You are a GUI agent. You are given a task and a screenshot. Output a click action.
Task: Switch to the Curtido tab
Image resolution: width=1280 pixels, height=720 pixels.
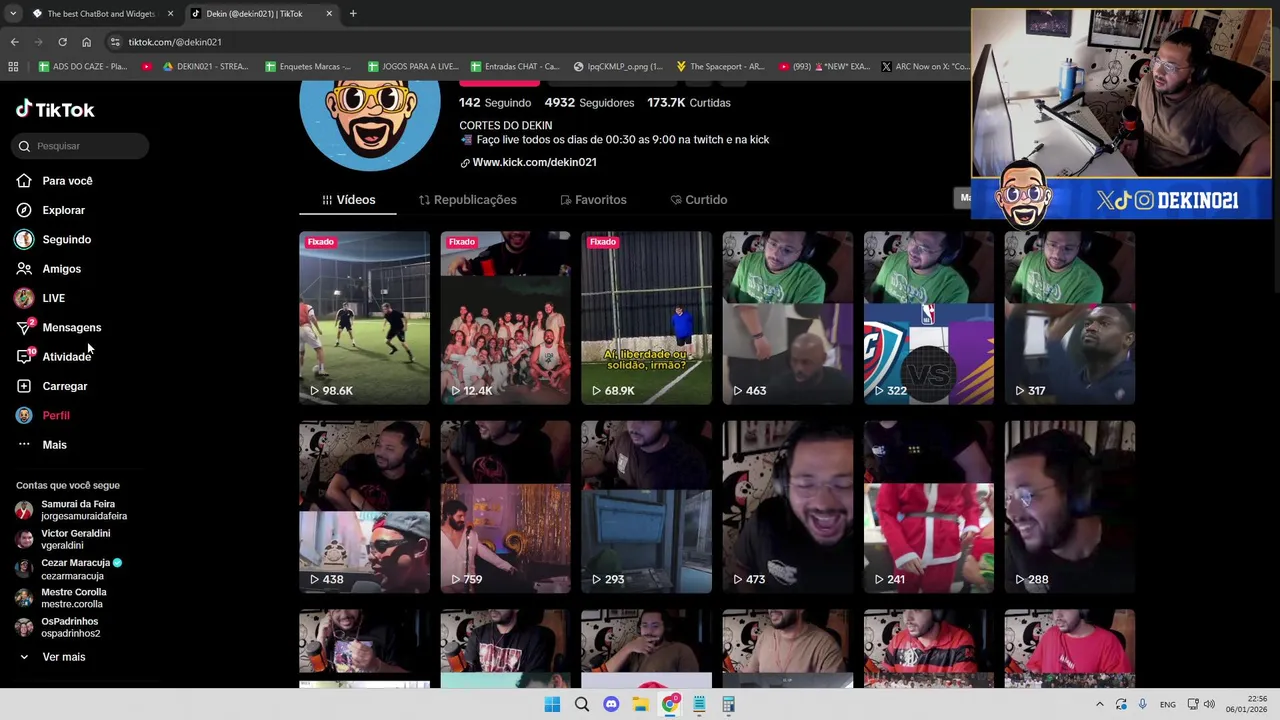click(698, 200)
